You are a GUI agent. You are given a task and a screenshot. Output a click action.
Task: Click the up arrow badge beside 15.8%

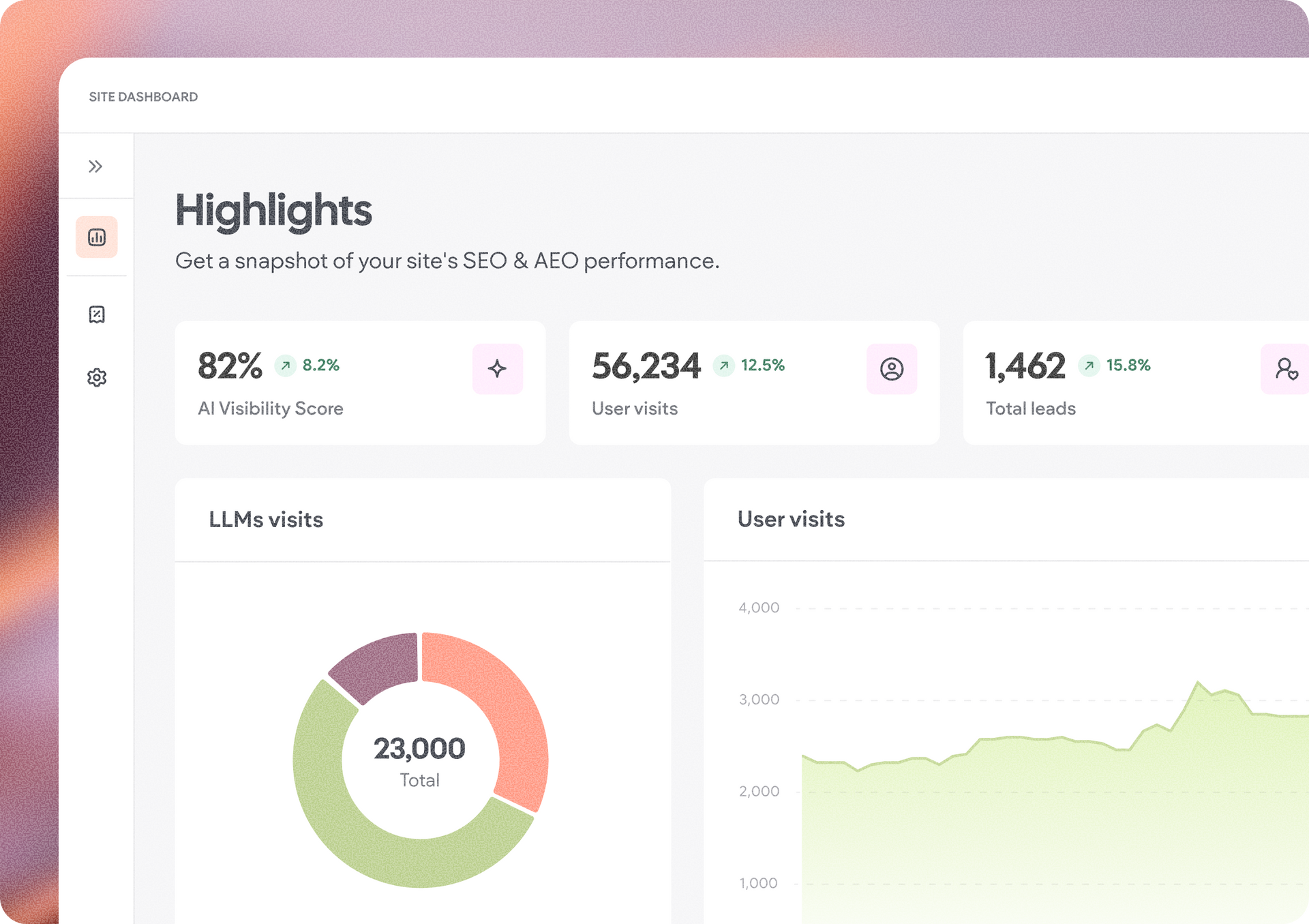[1089, 366]
